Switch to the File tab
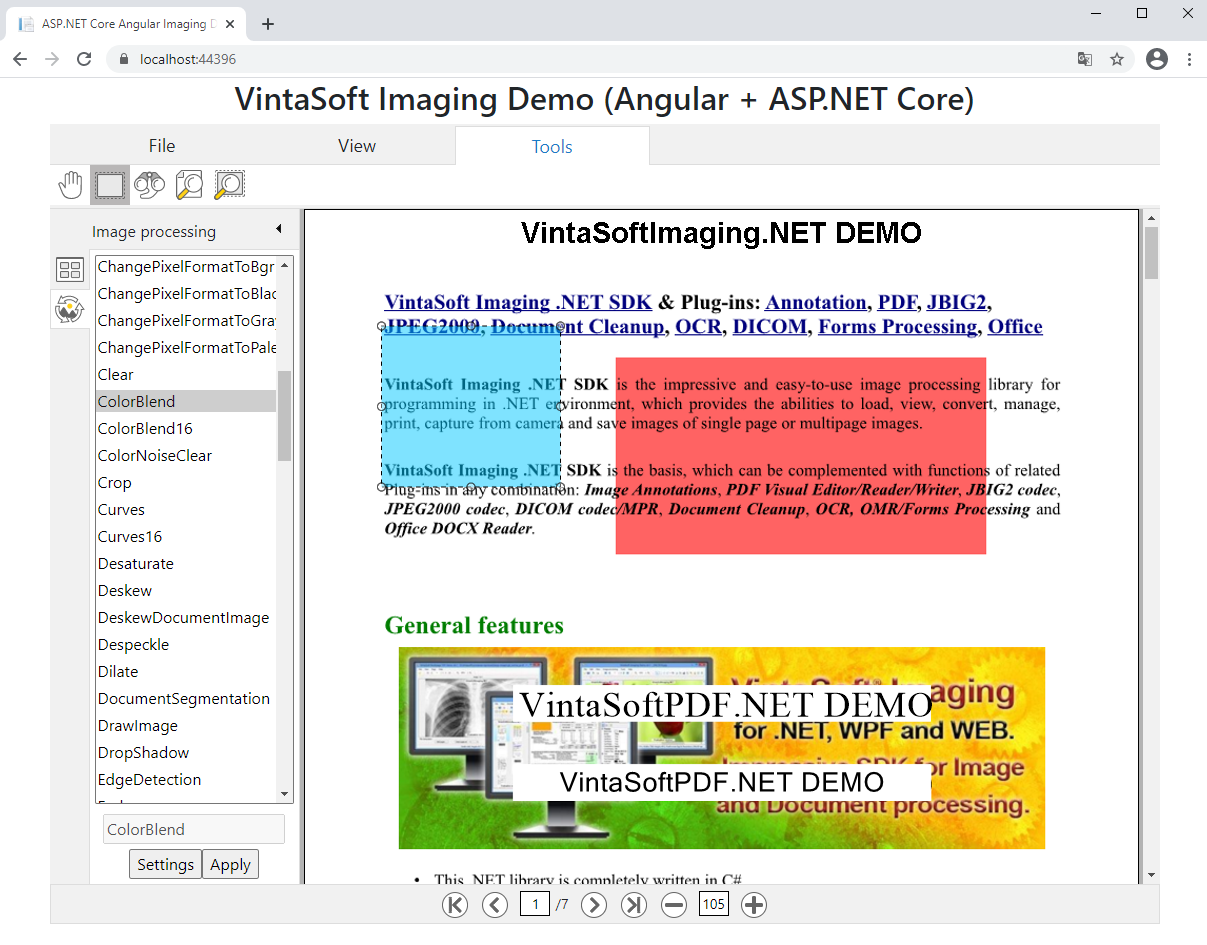Image resolution: width=1207 pixels, height=945 pixels. pyautogui.click(x=162, y=146)
